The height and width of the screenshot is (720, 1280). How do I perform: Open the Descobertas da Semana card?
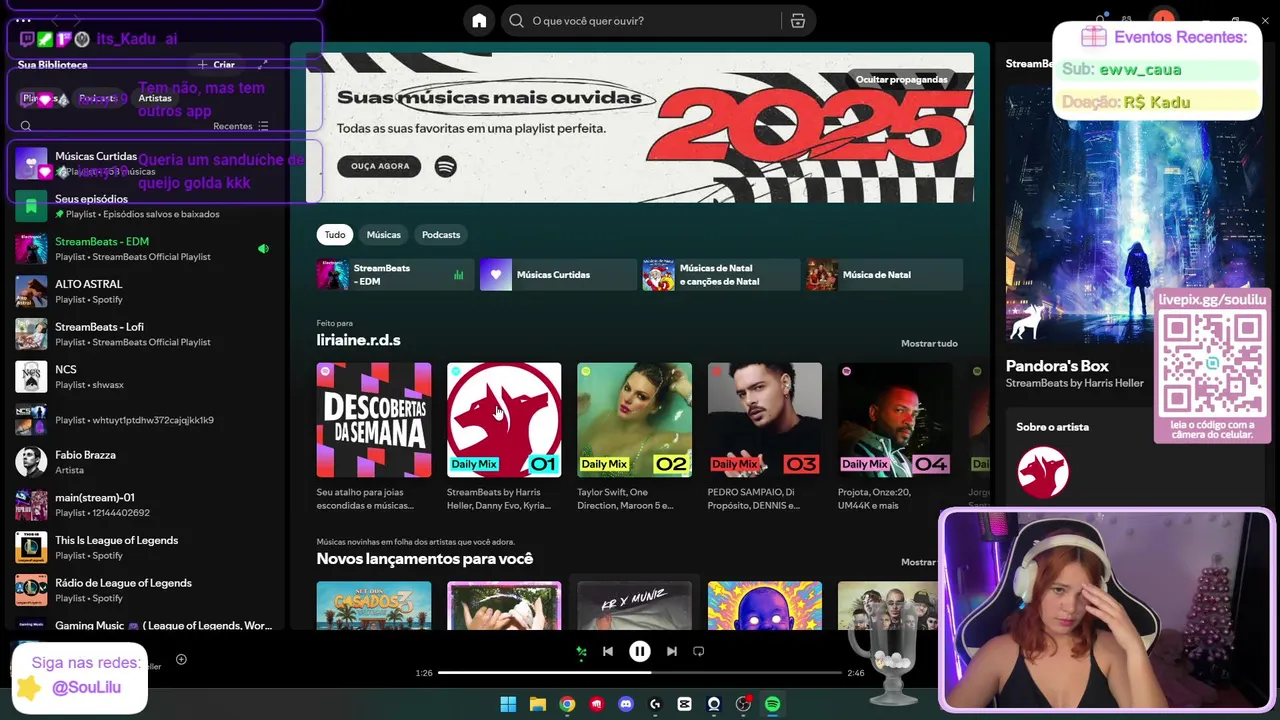coord(374,437)
